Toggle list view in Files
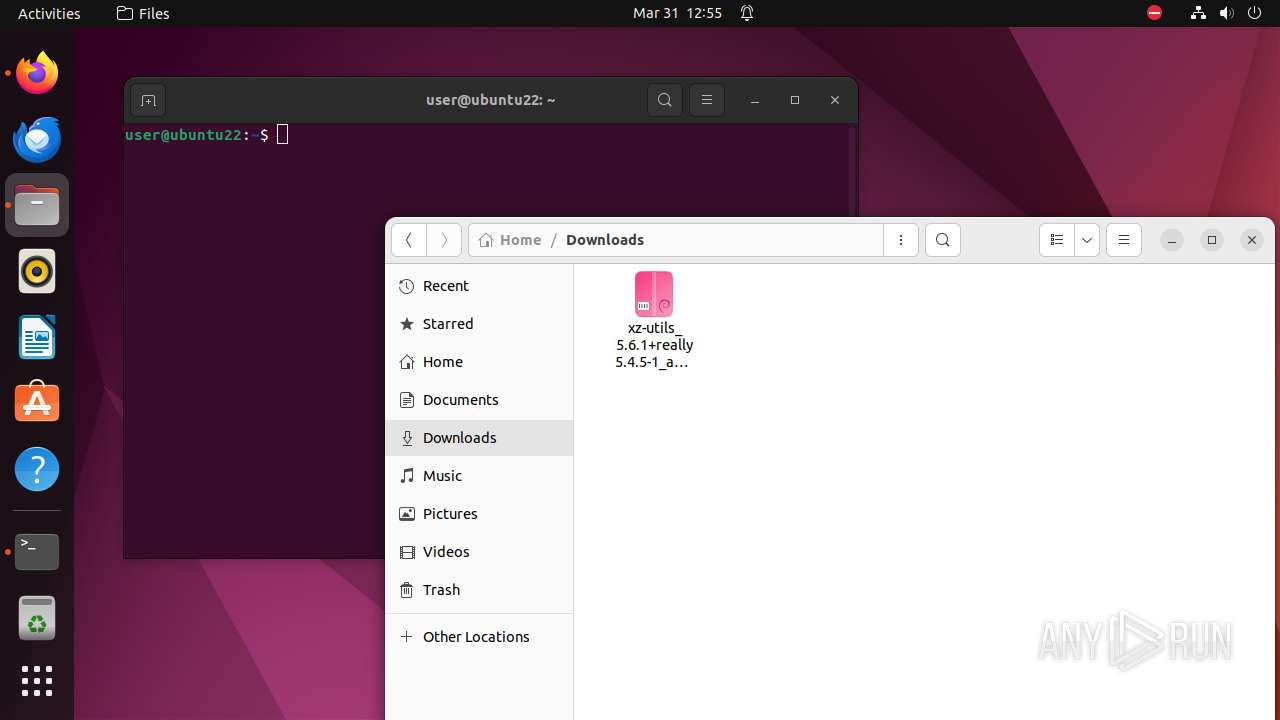 [1056, 240]
